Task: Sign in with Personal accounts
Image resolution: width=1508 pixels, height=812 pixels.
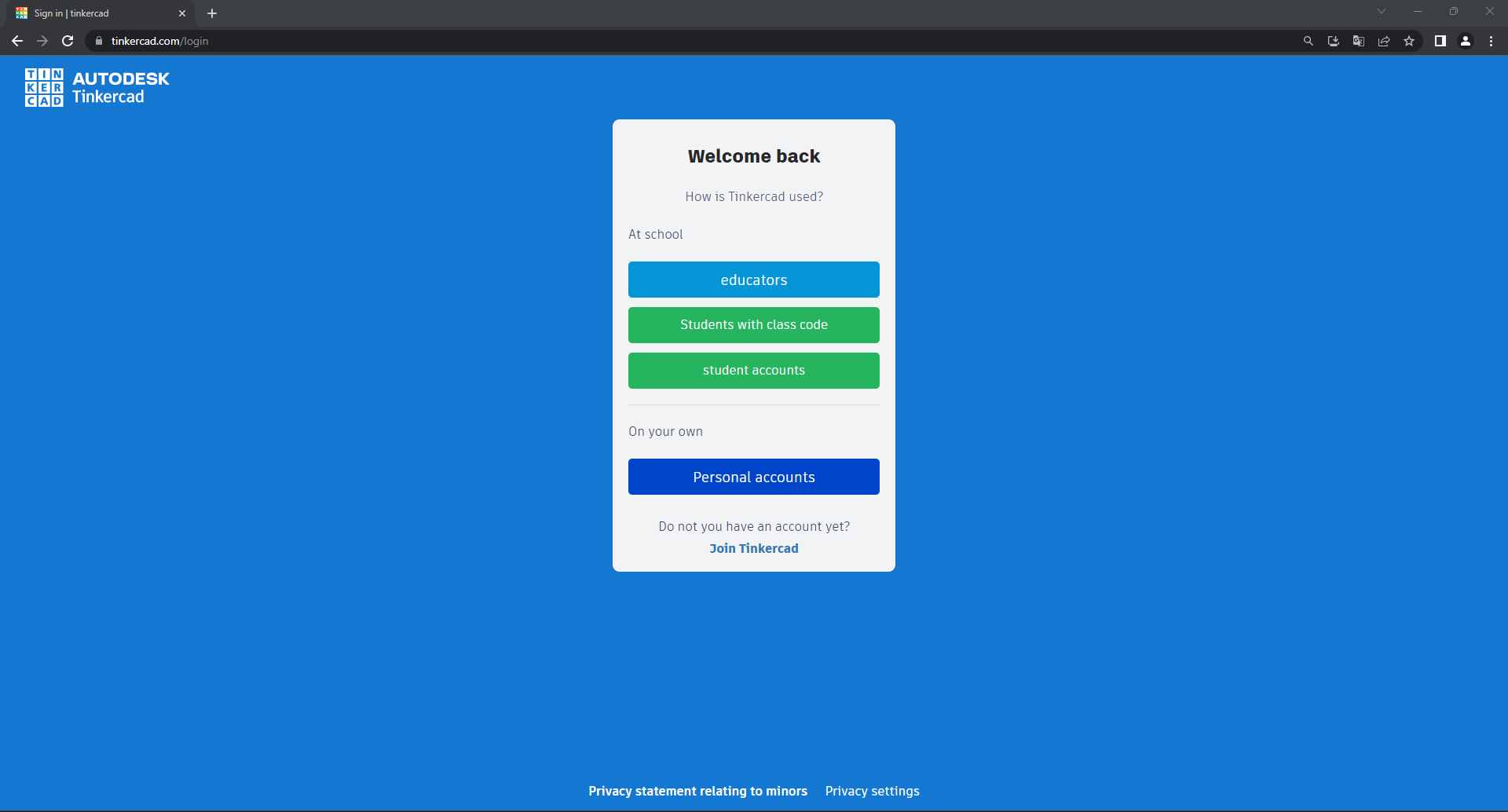Action: pos(754,477)
